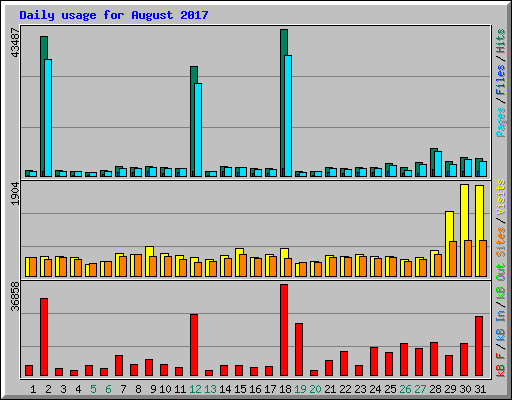Click day 15 on the x-axis
512x400 pixels.
240,389
